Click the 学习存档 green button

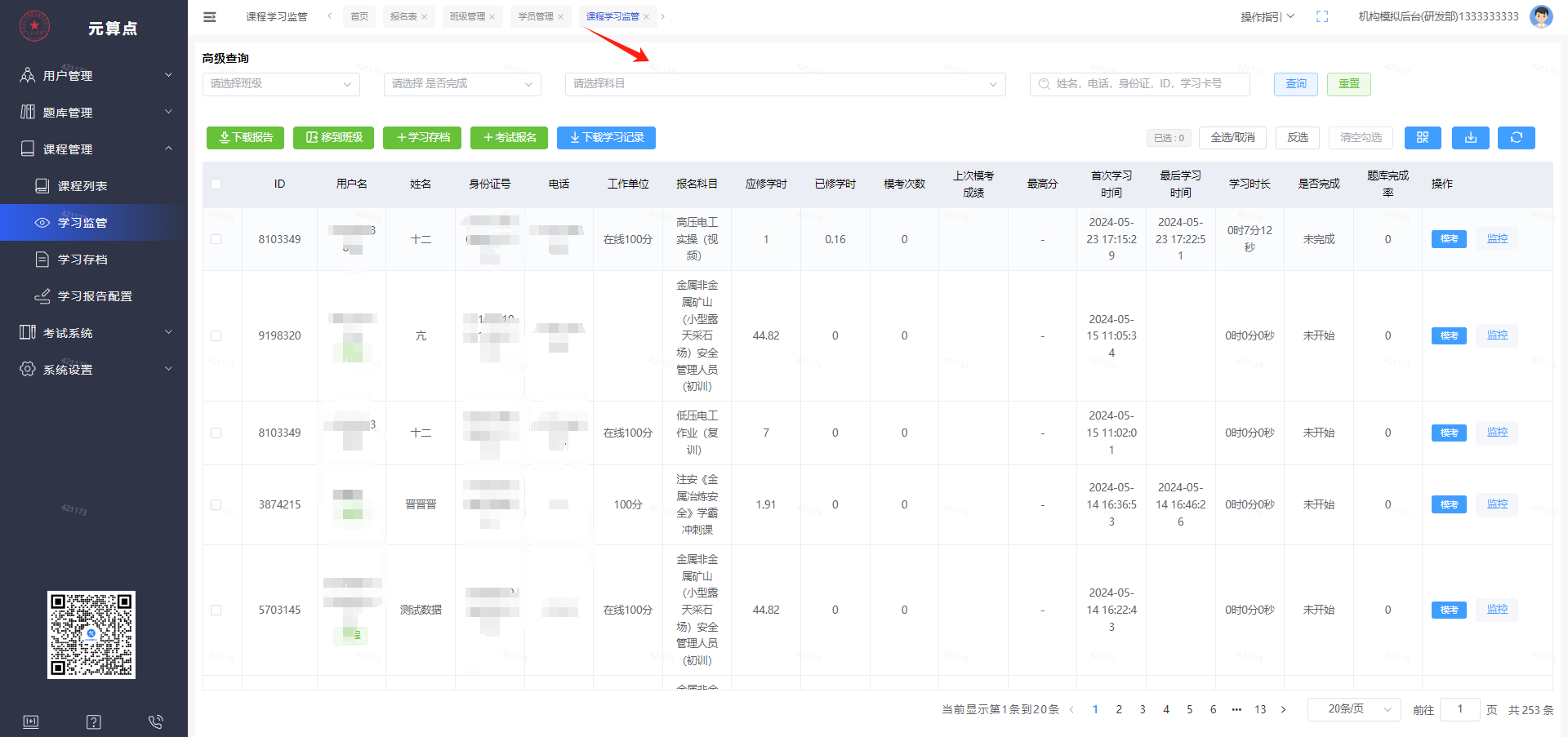pos(422,138)
